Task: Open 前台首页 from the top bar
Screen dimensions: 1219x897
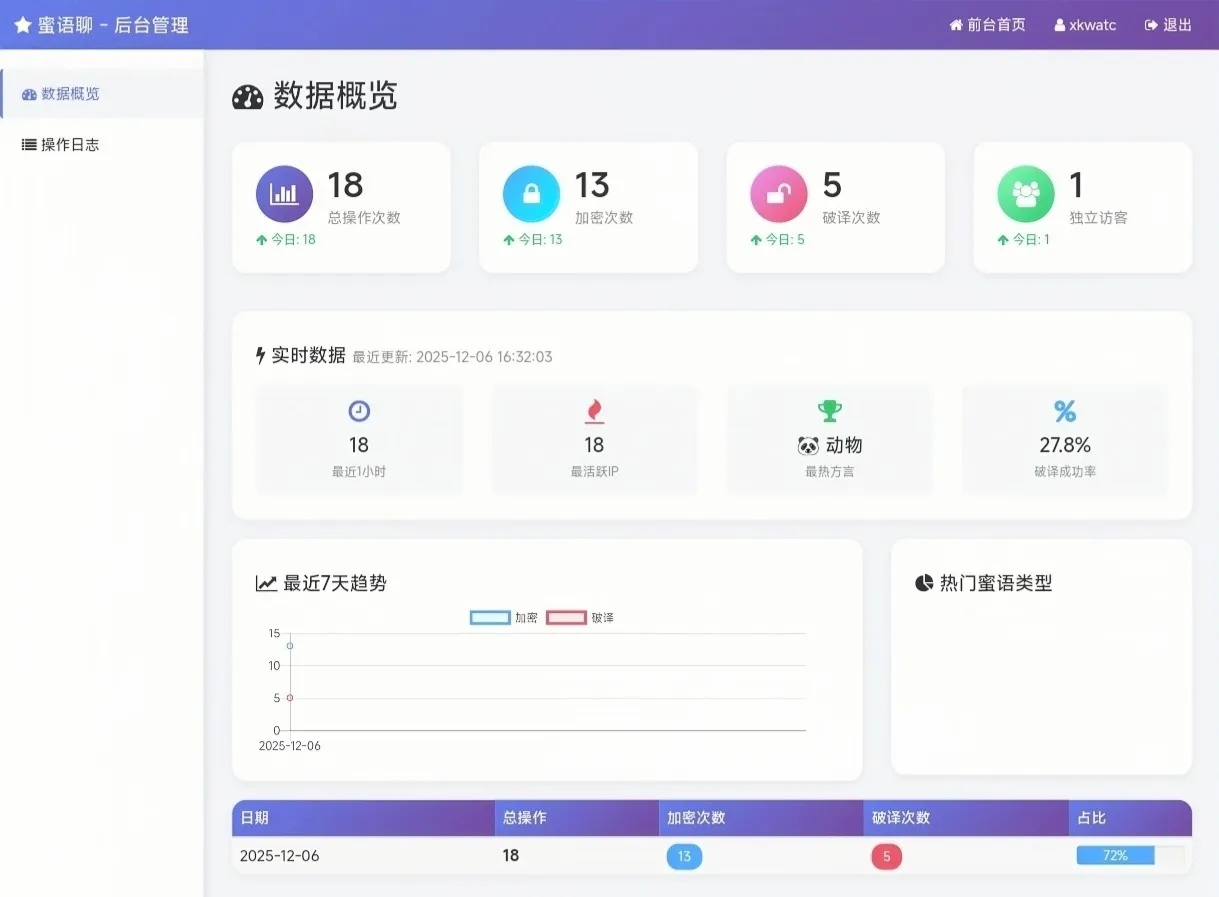Action: tap(987, 25)
